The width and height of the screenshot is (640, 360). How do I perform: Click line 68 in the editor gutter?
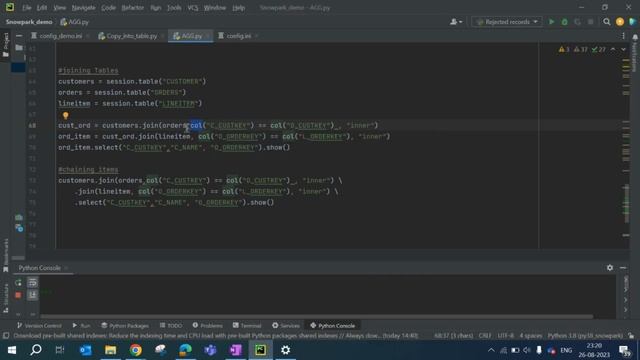(x=32, y=126)
